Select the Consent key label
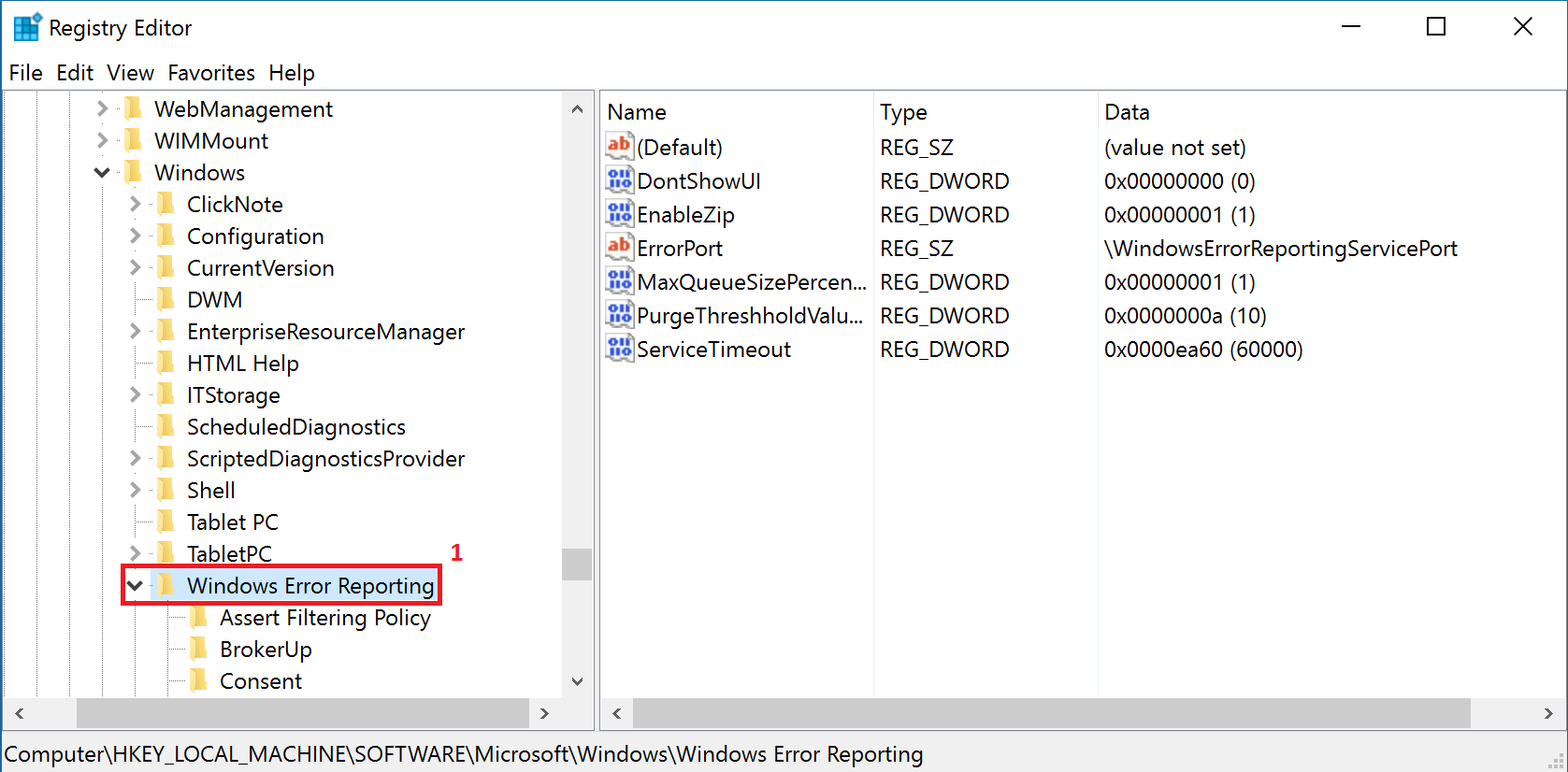1568x772 pixels. click(x=261, y=681)
